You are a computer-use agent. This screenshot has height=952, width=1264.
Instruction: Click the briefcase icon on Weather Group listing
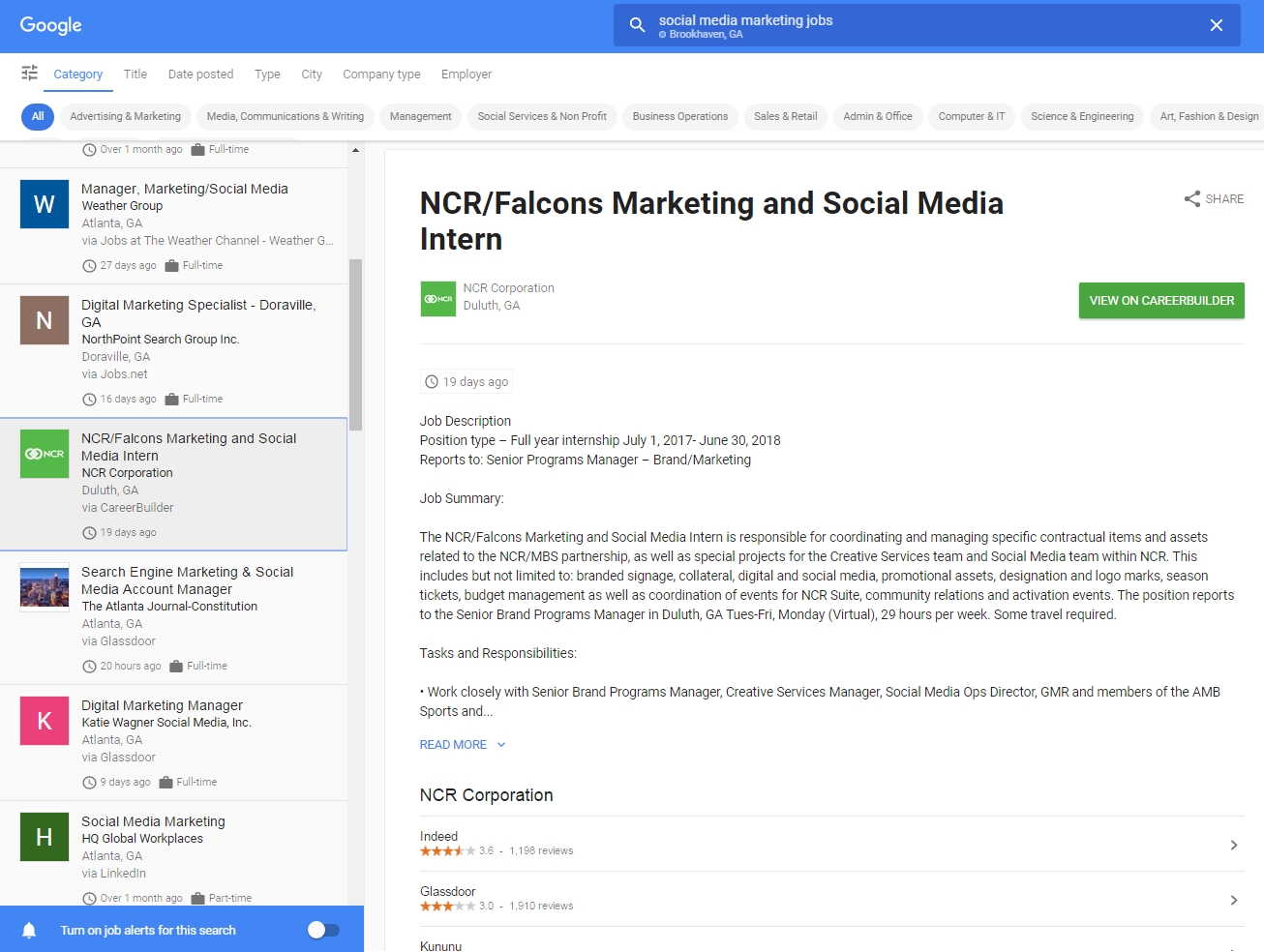click(x=171, y=266)
